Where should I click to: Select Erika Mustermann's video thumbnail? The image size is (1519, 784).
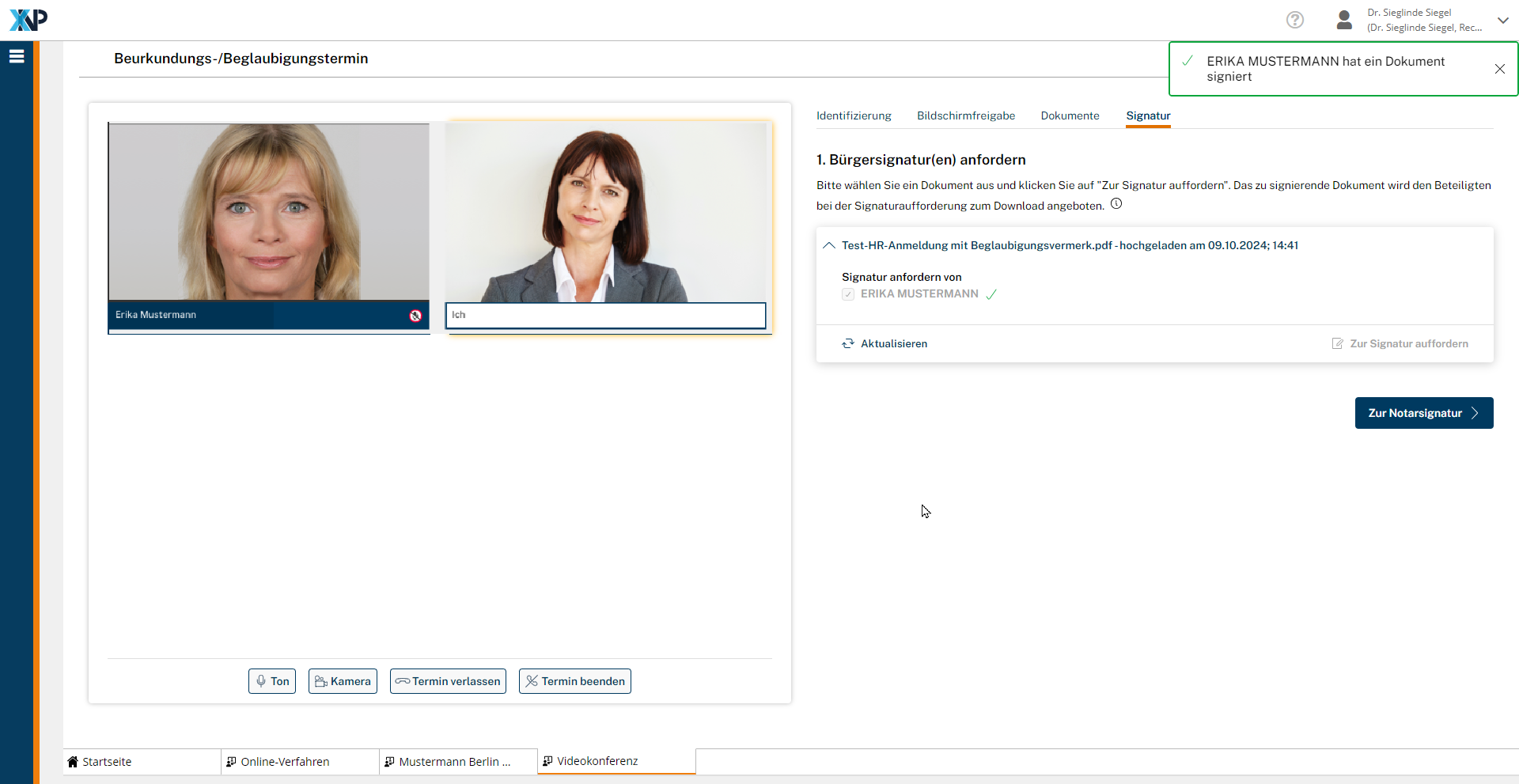pos(269,212)
